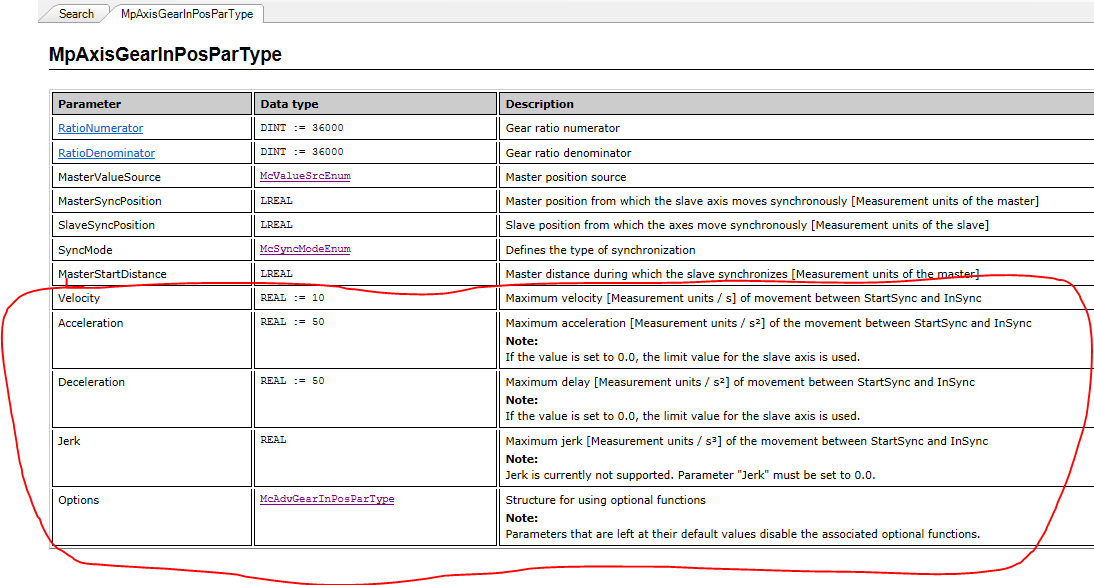Click the 'REAL := 10' data type value
This screenshot has height=585, width=1094.
(x=292, y=297)
